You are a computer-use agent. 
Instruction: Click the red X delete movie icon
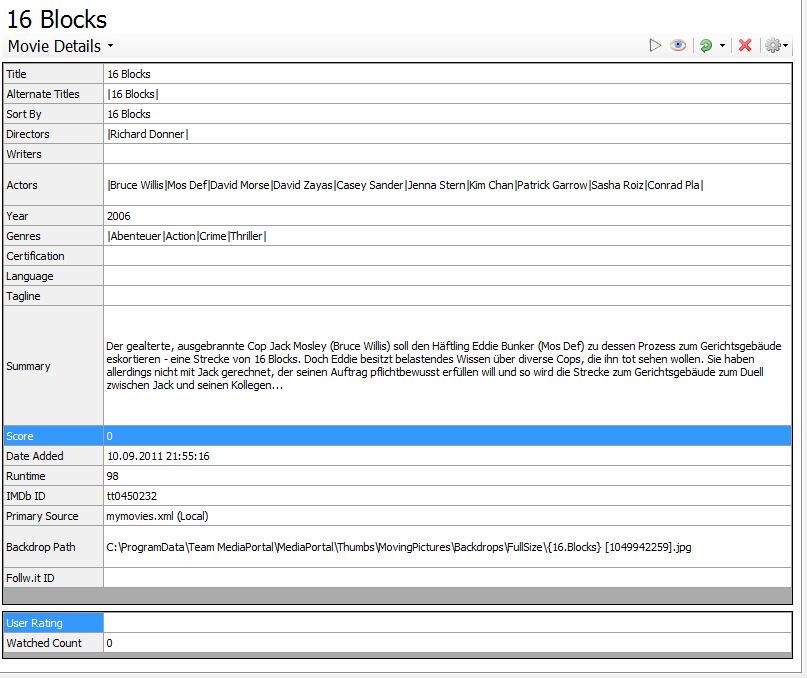tap(745, 46)
